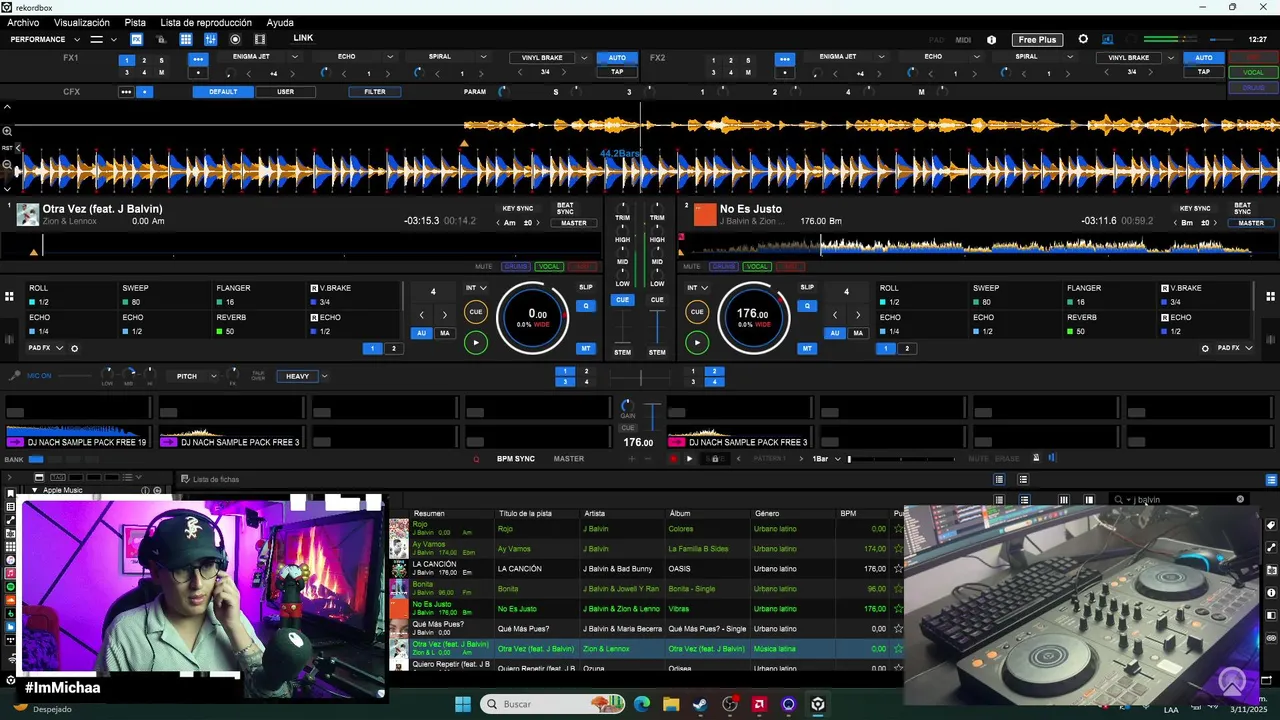Toggle VOCAL stem on deck 1

pyautogui.click(x=549, y=267)
